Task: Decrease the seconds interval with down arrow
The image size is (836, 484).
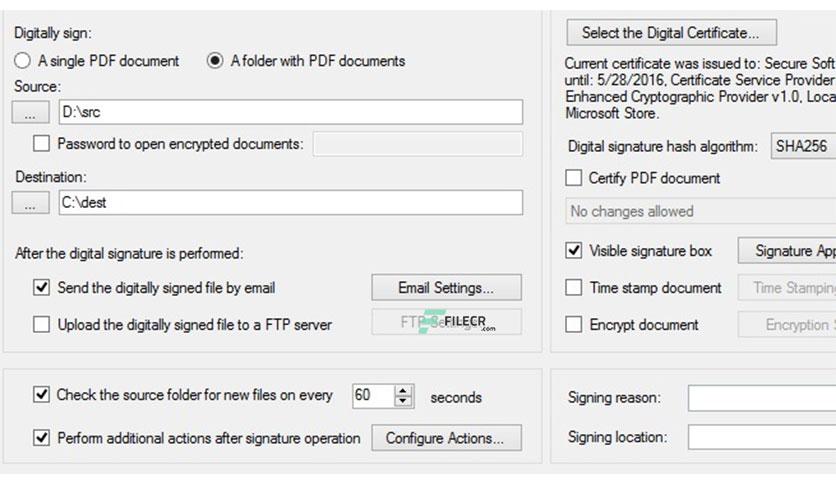Action: [x=403, y=401]
